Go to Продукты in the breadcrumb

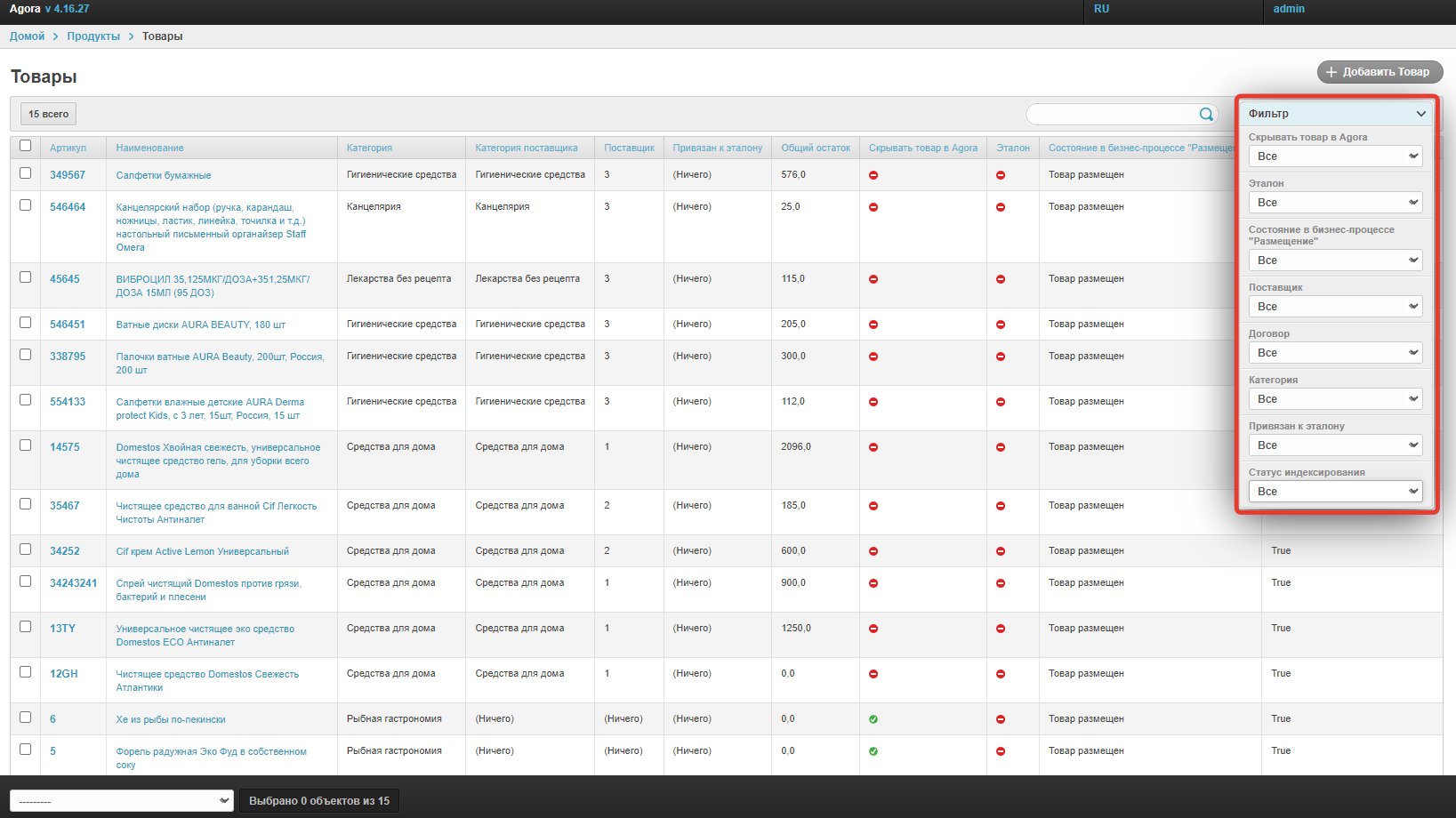[x=93, y=36]
